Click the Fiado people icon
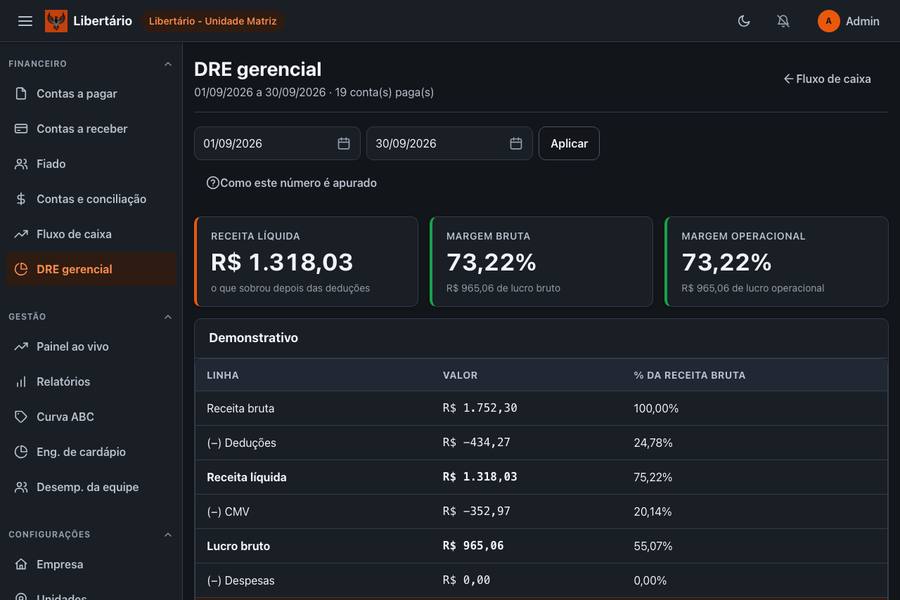 (21, 164)
